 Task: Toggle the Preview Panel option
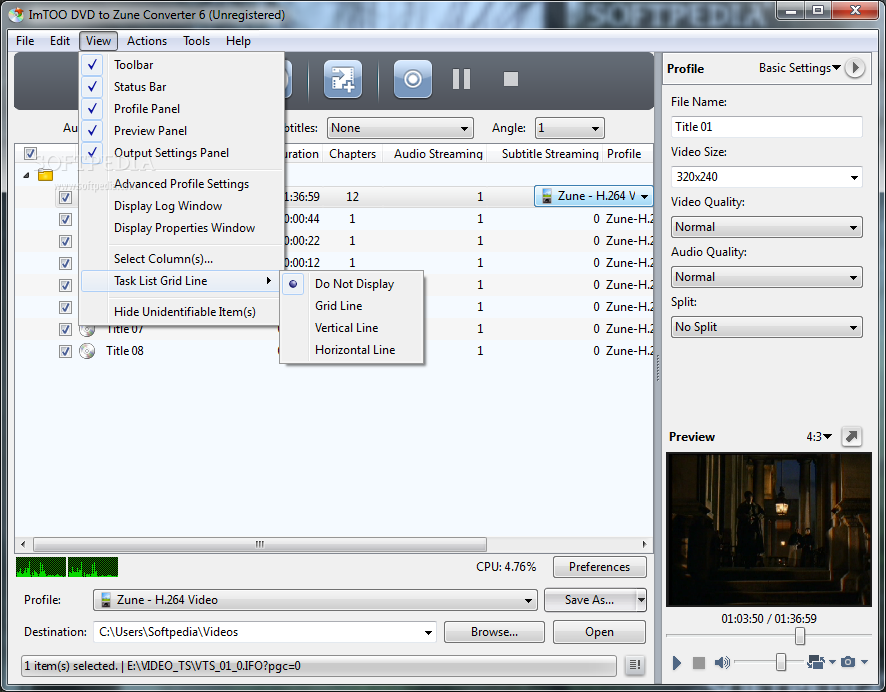(181, 131)
